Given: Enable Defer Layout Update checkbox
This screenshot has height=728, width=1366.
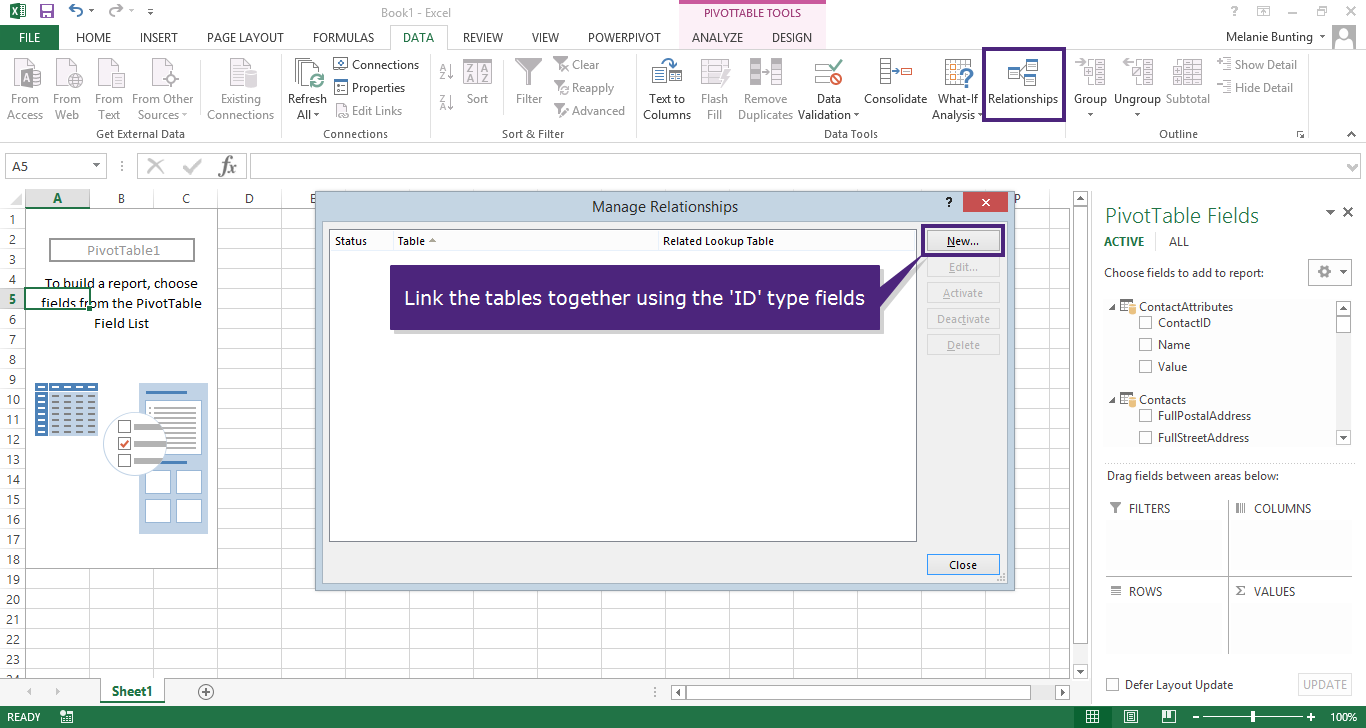Looking at the screenshot, I should coord(1113,685).
